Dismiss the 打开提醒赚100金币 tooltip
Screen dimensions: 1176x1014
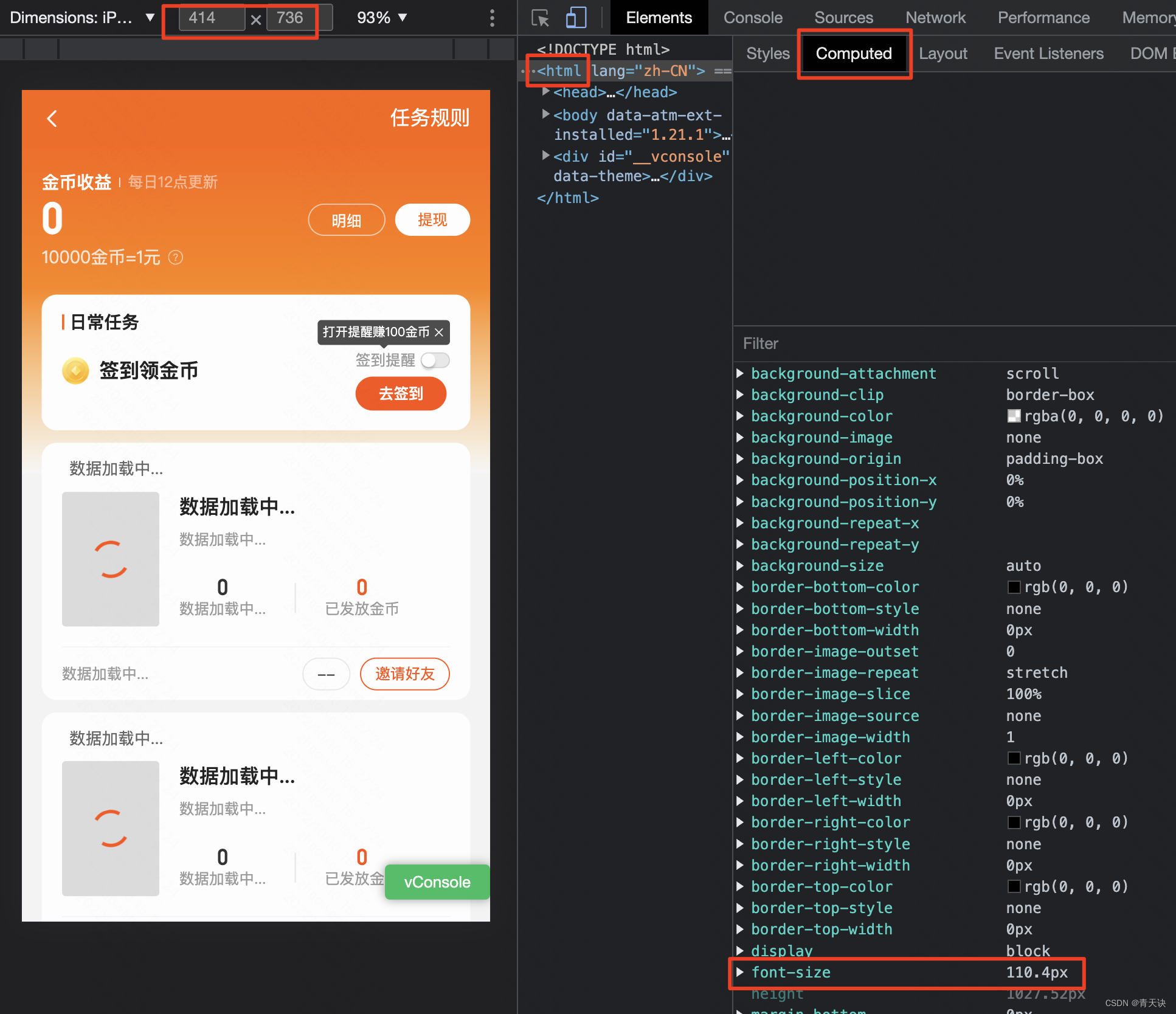click(x=440, y=333)
